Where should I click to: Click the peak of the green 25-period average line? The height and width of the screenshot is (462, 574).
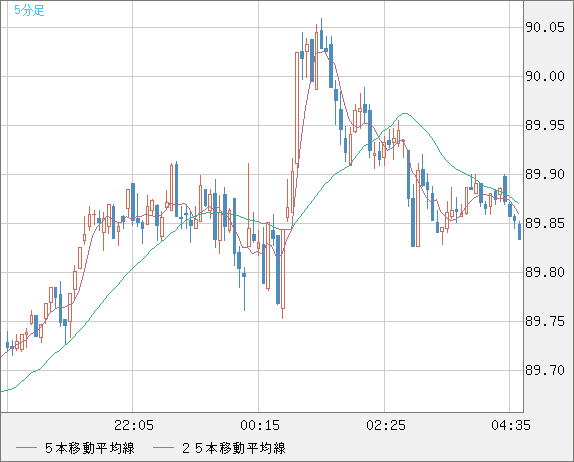pyautogui.click(x=405, y=113)
